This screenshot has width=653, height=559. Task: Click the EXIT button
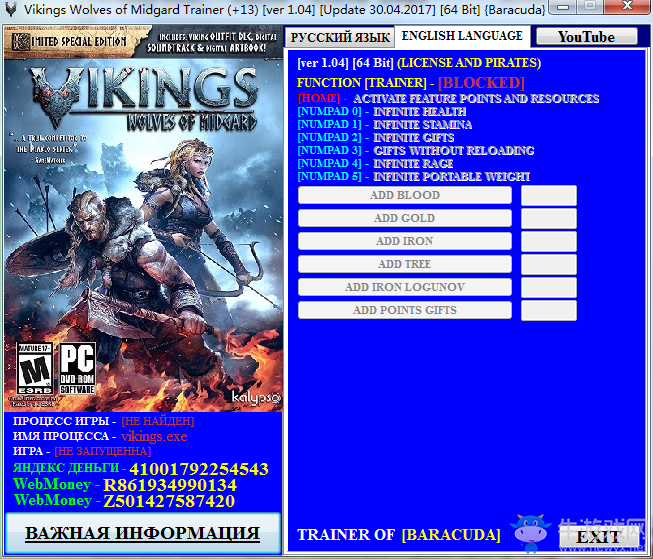pyautogui.click(x=598, y=537)
